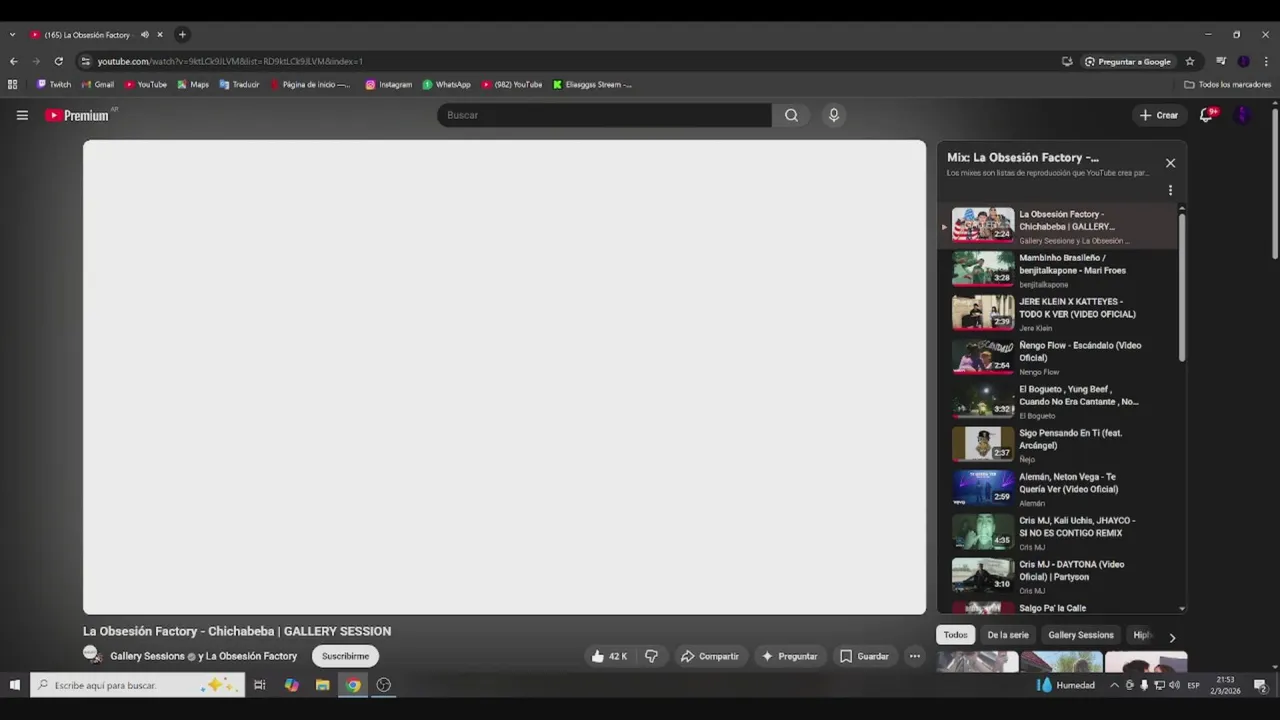Image resolution: width=1280 pixels, height=720 pixels.
Task: Open the Mix playlist options menu
Action: click(x=1170, y=190)
